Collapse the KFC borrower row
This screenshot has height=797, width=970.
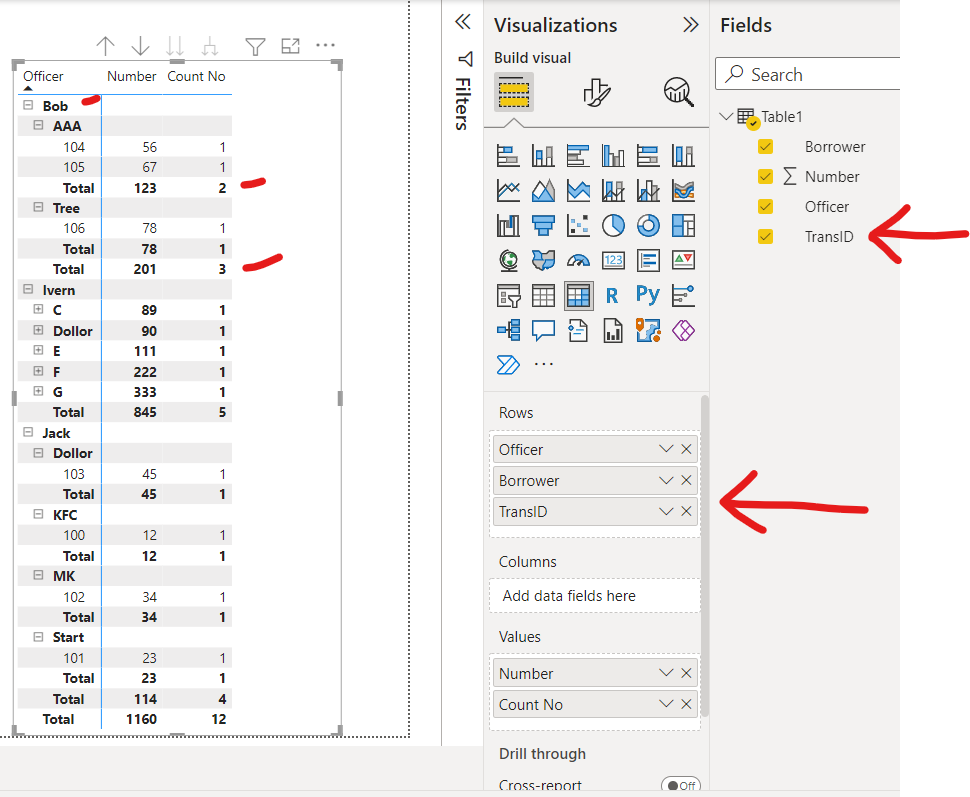point(38,514)
